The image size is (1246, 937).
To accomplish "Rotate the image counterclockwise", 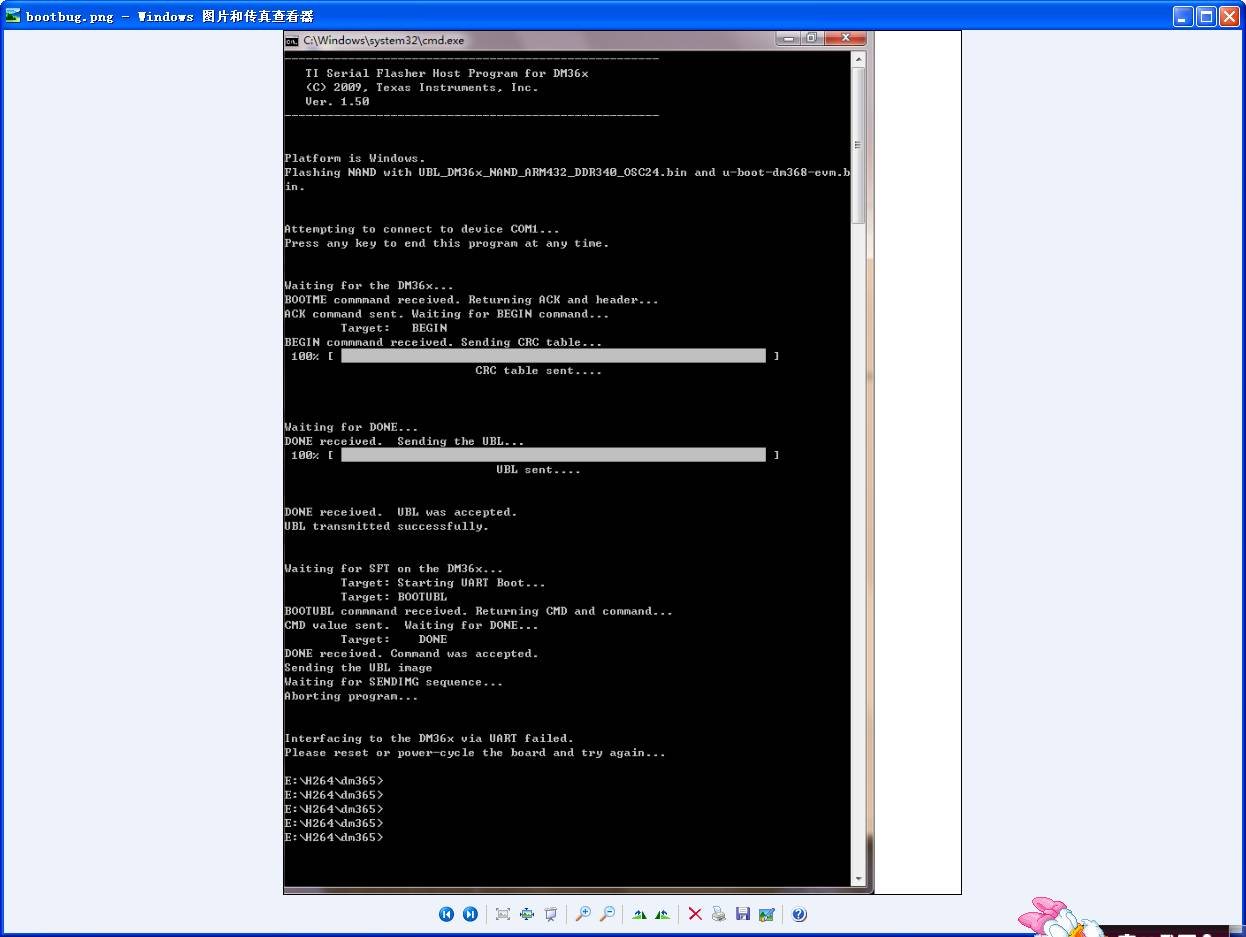I will pyautogui.click(x=662, y=914).
